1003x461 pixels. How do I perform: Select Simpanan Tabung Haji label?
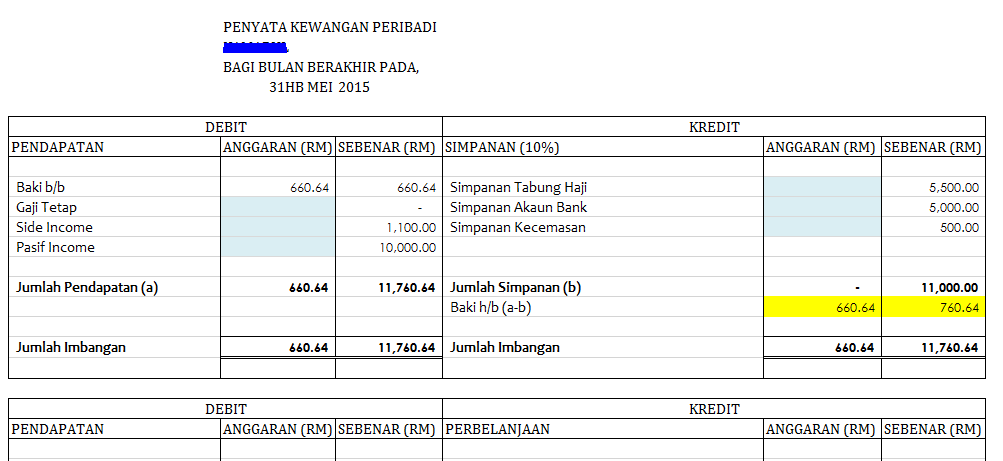519,187
